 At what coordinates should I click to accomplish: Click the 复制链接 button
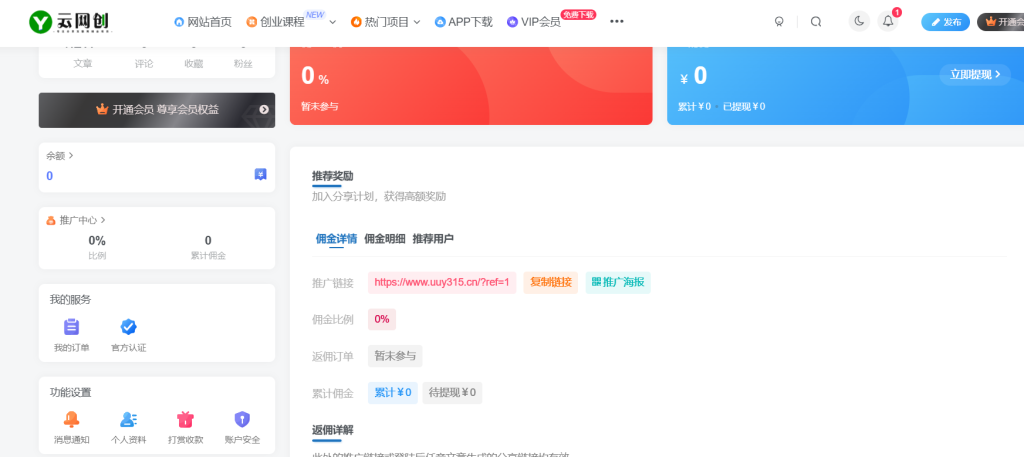click(551, 283)
